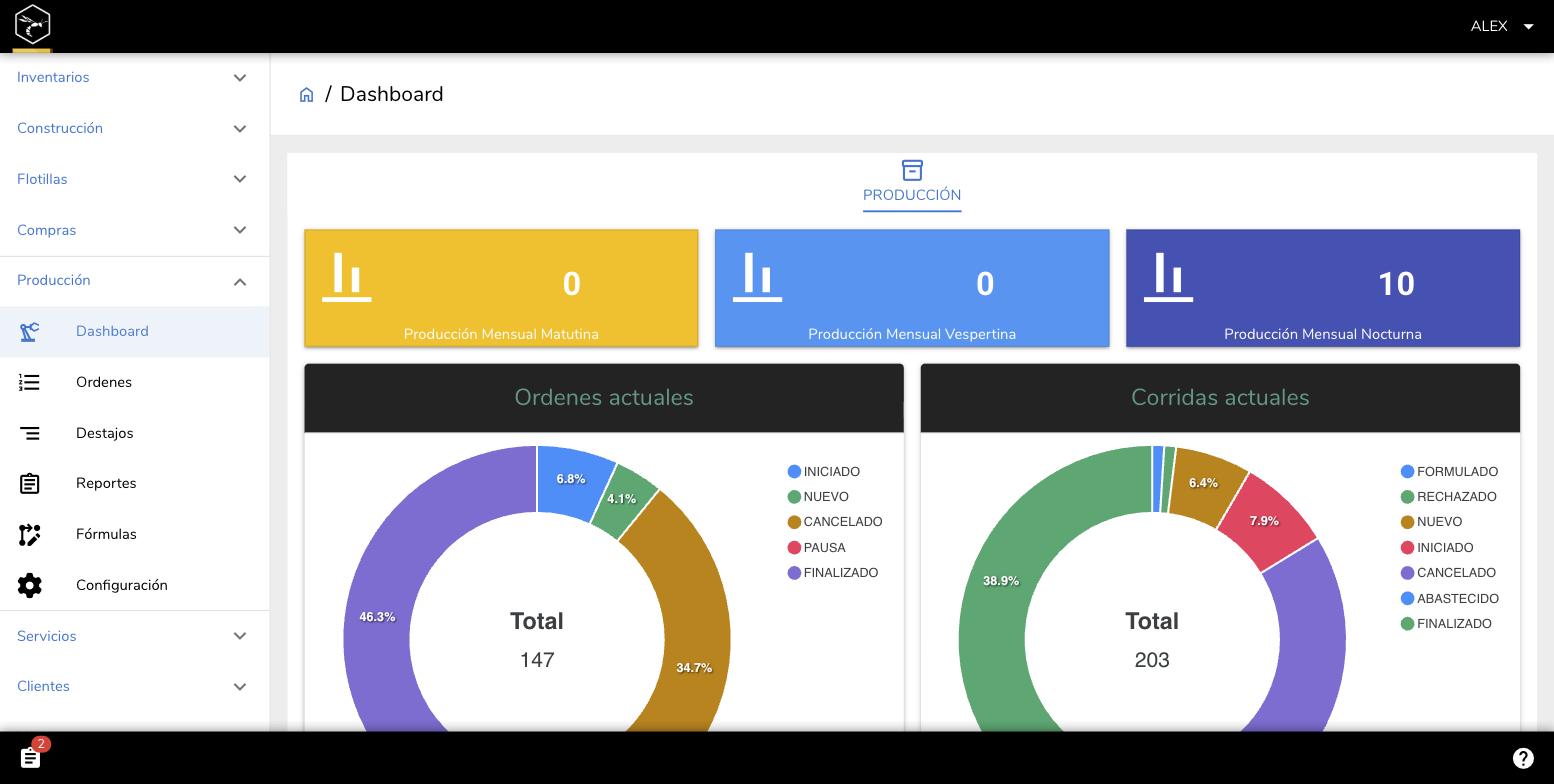Open the Producción Mensual Matutina card
1554x784 pixels.
pyautogui.click(x=501, y=288)
